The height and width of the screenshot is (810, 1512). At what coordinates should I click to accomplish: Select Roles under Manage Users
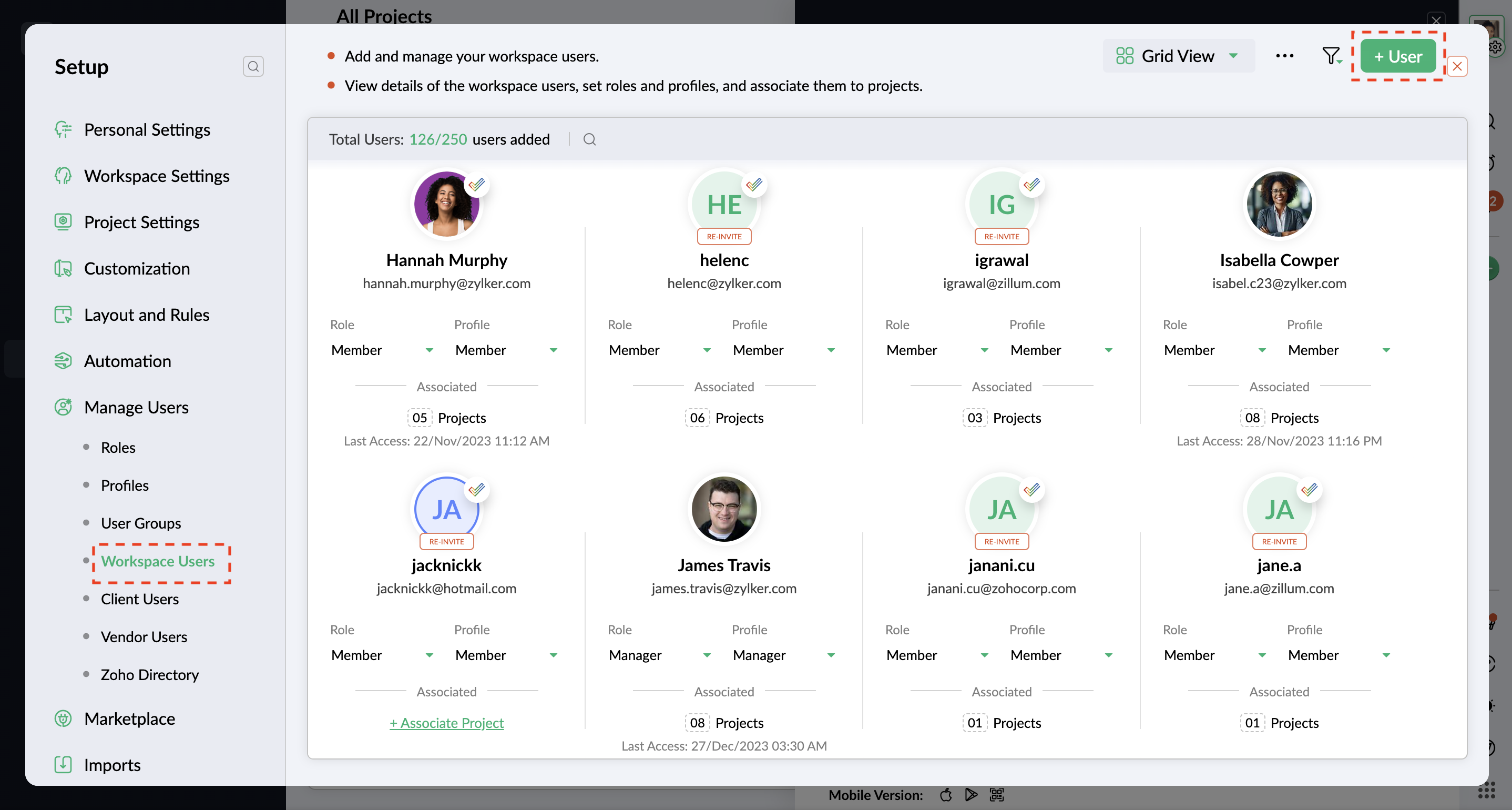click(x=118, y=448)
